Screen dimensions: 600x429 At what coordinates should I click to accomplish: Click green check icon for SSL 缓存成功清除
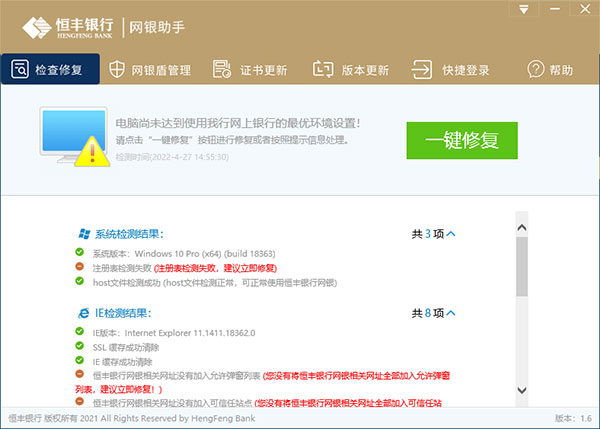point(80,346)
